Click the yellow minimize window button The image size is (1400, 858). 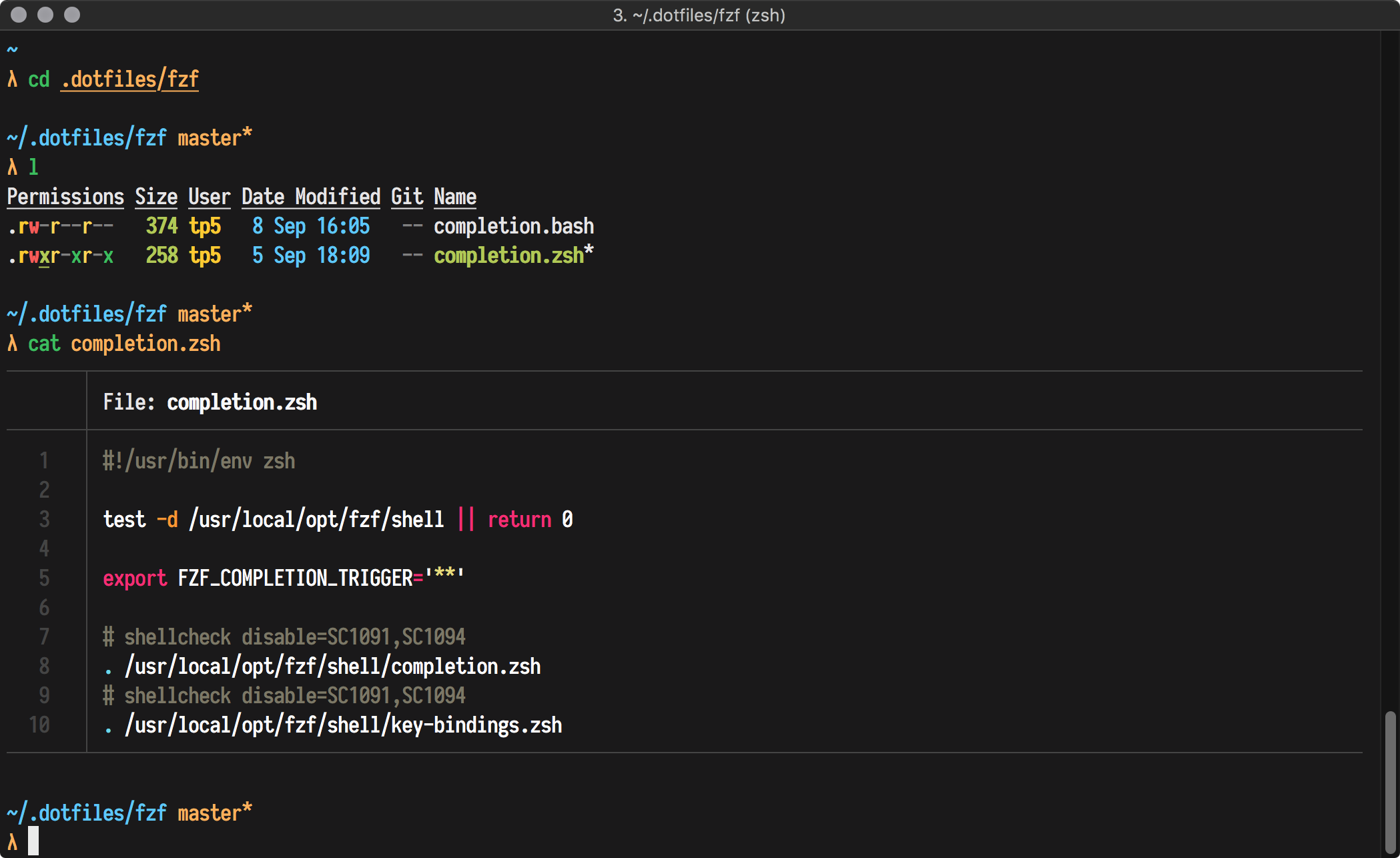(45, 15)
